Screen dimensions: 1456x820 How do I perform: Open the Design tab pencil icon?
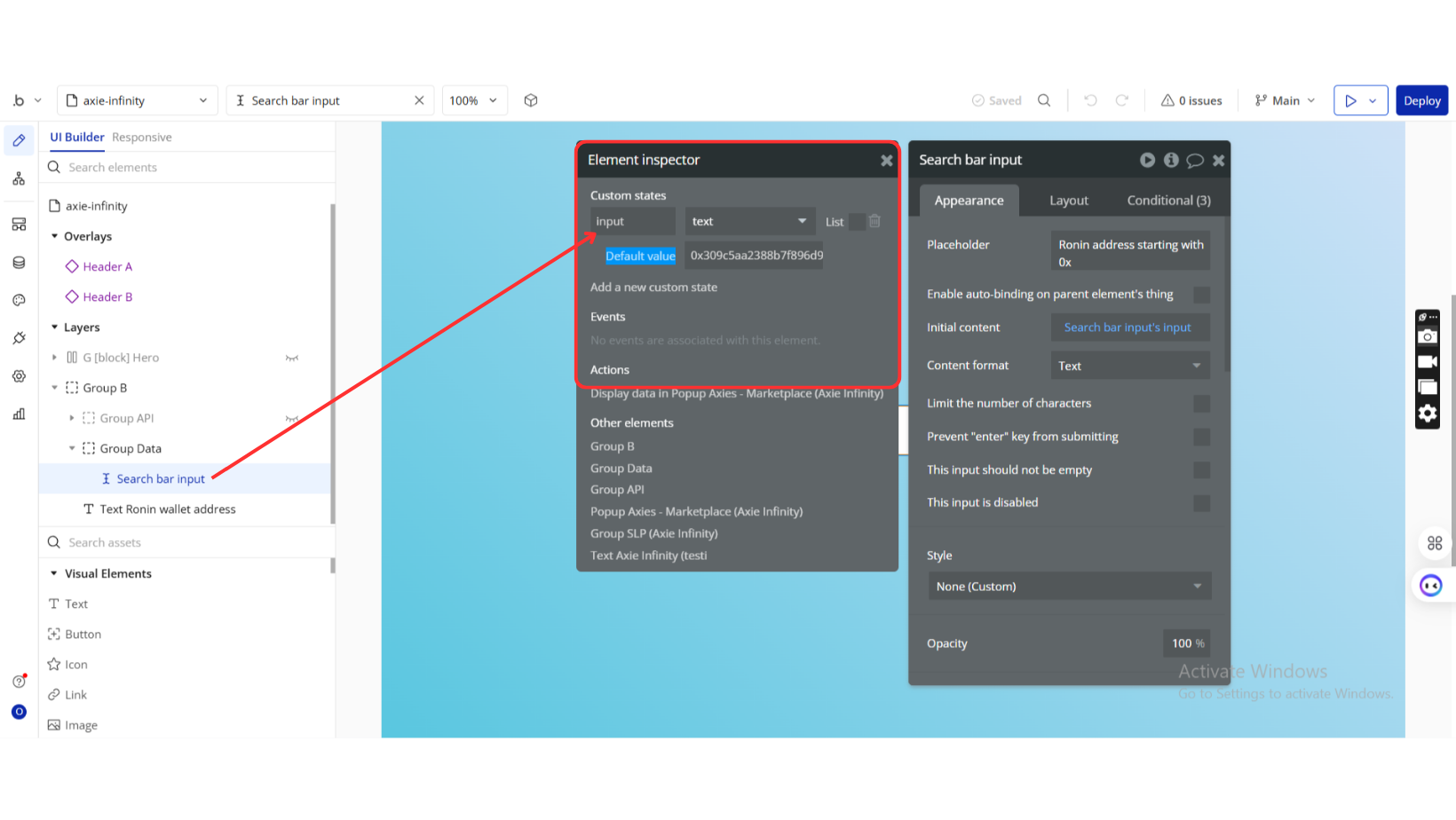click(19, 140)
